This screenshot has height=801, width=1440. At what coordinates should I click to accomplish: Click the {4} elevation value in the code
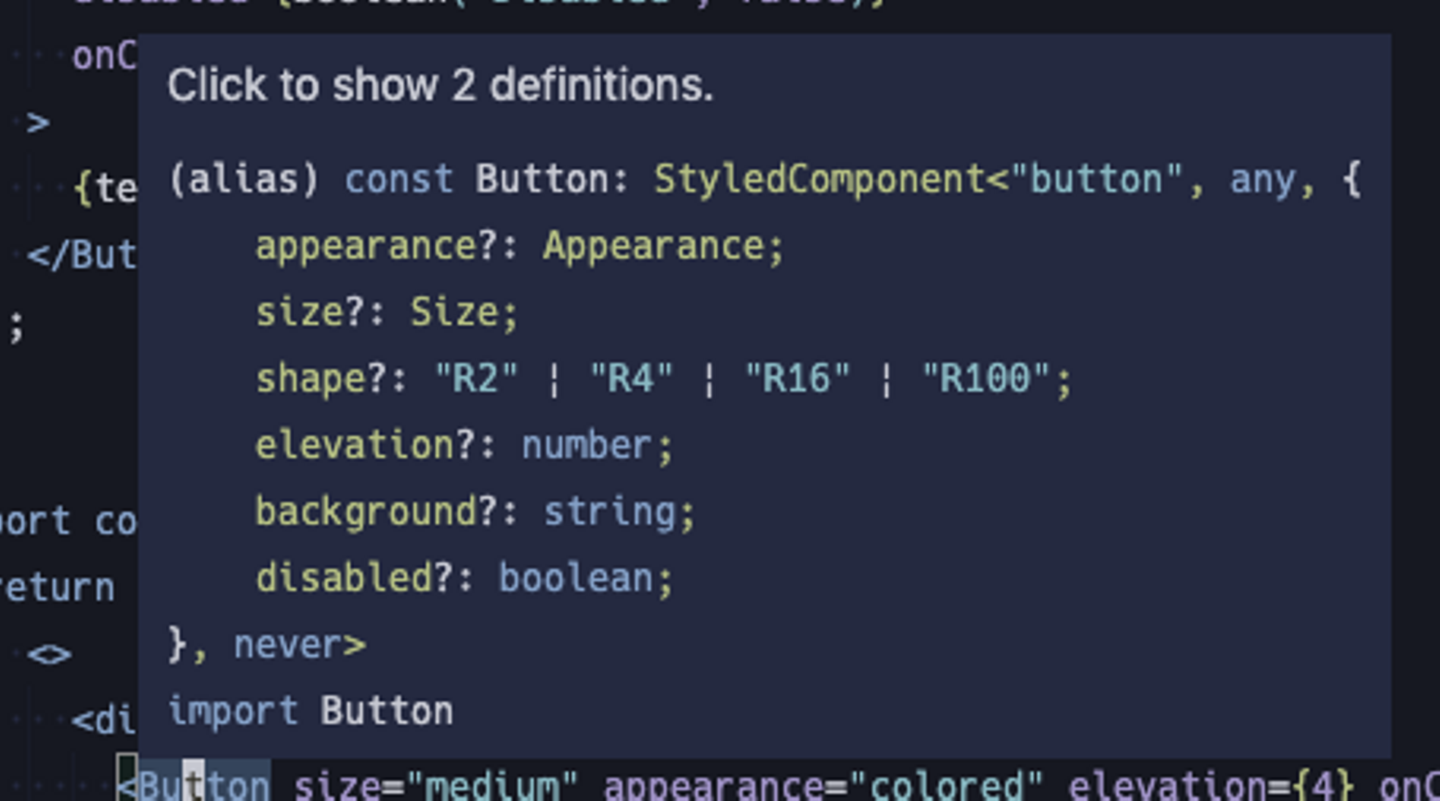coord(1322,786)
